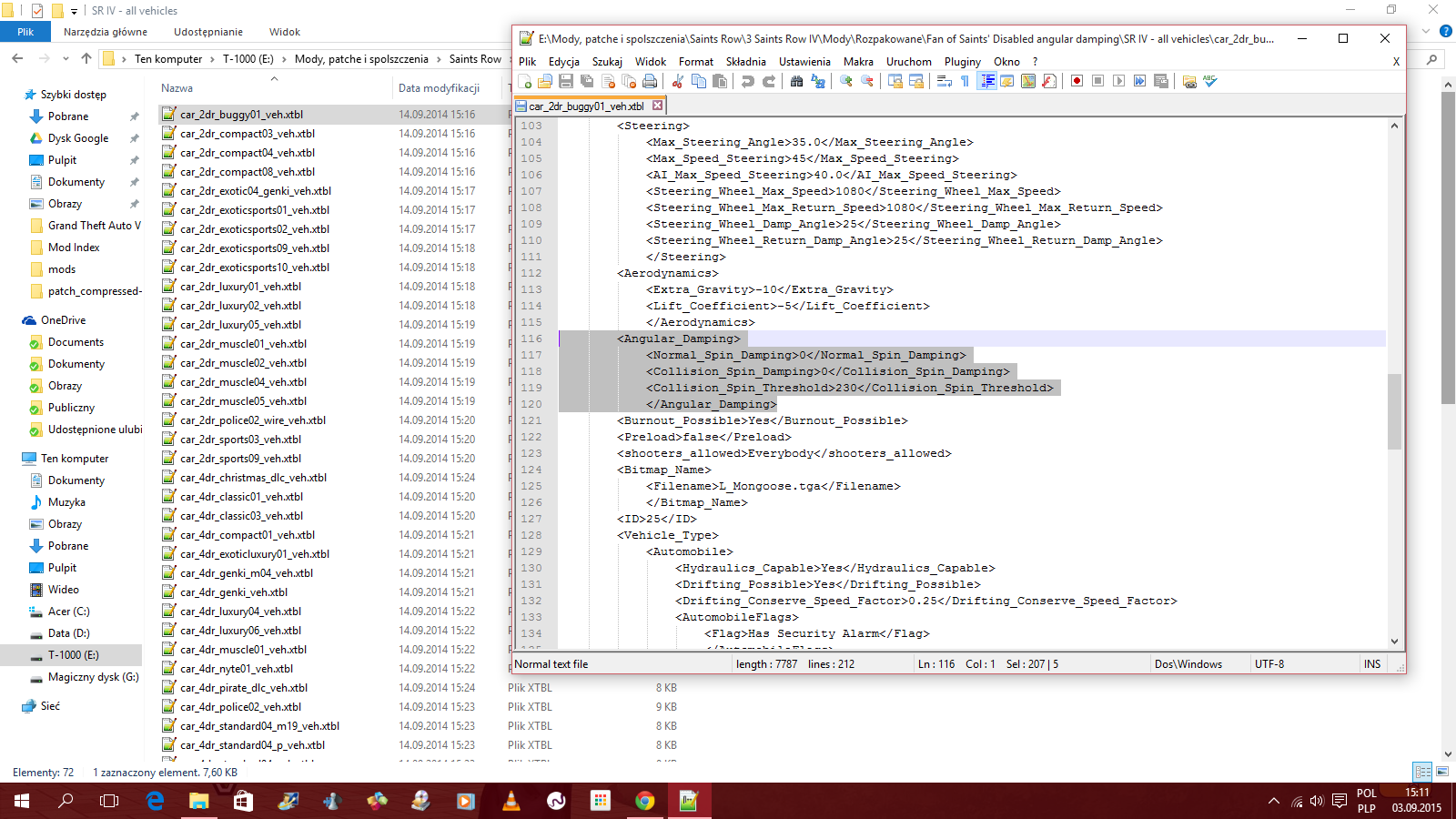Click Explorer window vertical scrollbar thumb

(x=1448, y=248)
